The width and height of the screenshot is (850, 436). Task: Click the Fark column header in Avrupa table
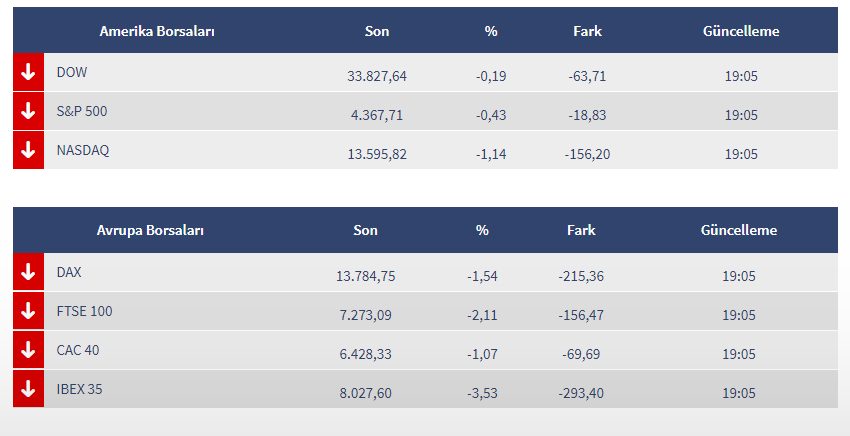[581, 230]
